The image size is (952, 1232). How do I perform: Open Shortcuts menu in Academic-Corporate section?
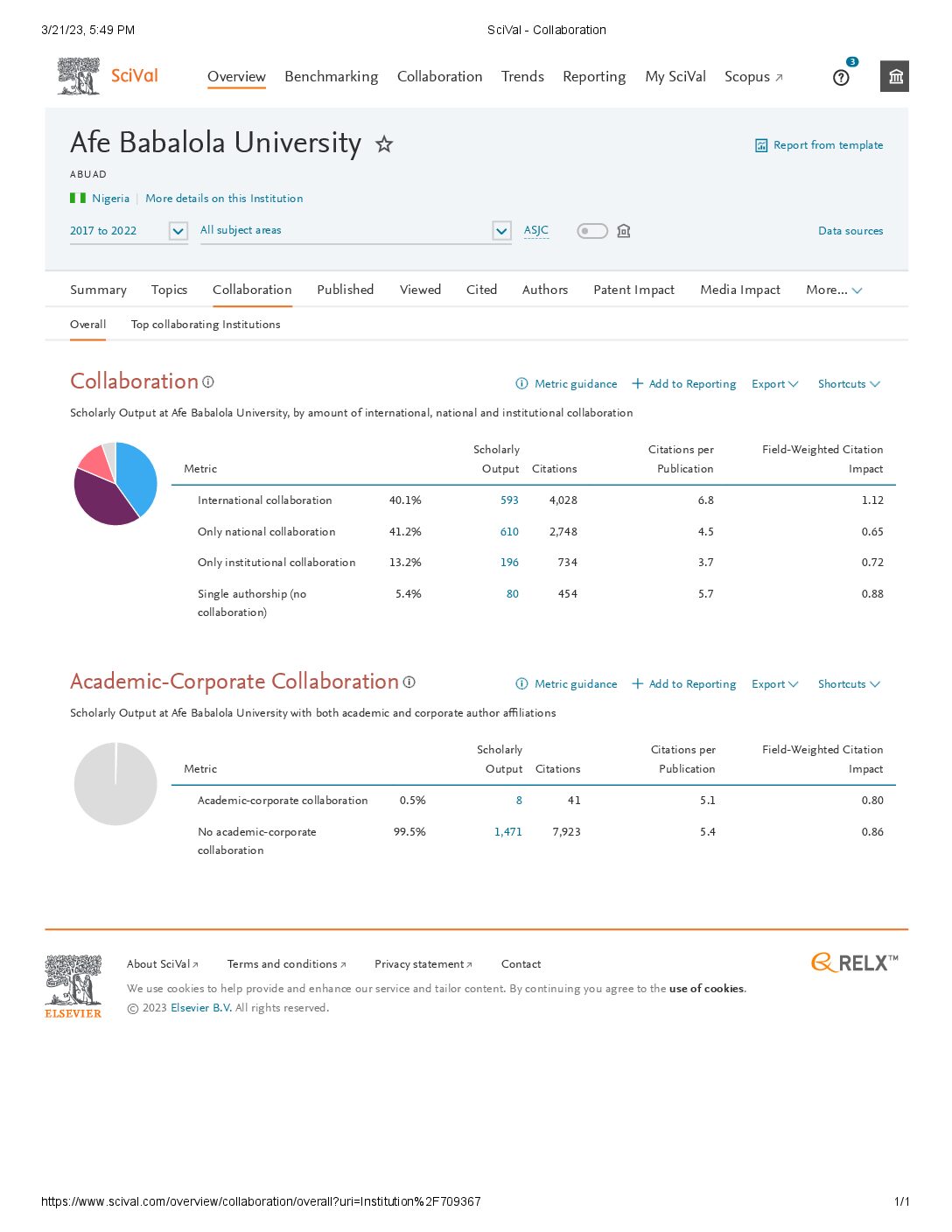click(x=848, y=684)
